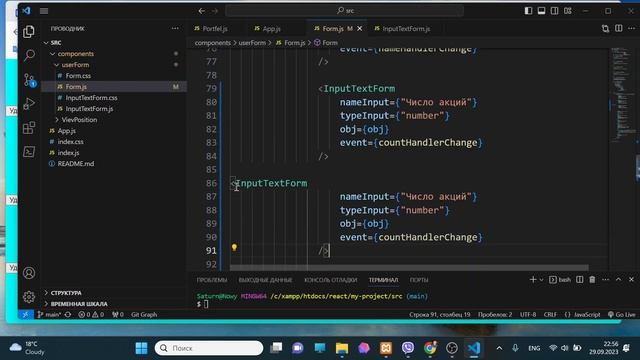Image resolution: width=640 pixels, height=360 pixels.
Task: Change the CRLF end of line setting
Action: (x=550, y=315)
